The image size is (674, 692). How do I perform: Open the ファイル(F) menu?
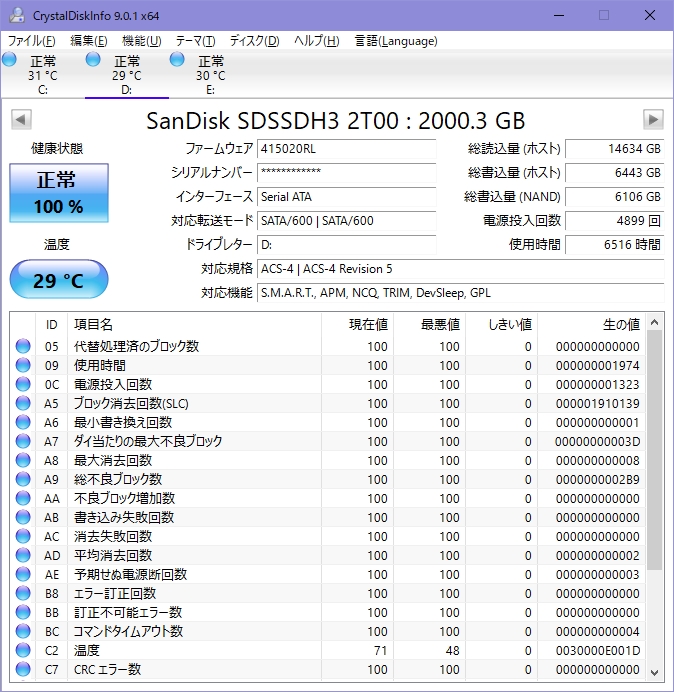[x=32, y=41]
